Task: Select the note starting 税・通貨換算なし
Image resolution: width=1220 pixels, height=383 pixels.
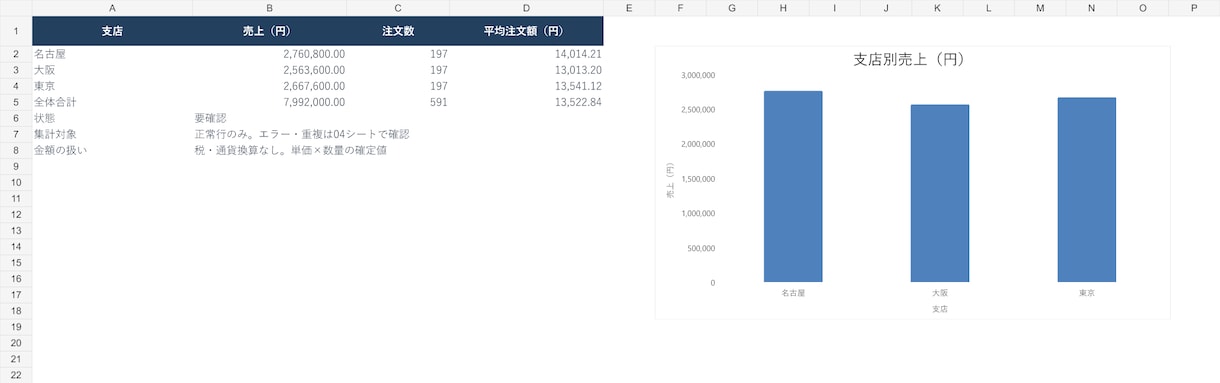Action: pyautogui.click(x=291, y=150)
